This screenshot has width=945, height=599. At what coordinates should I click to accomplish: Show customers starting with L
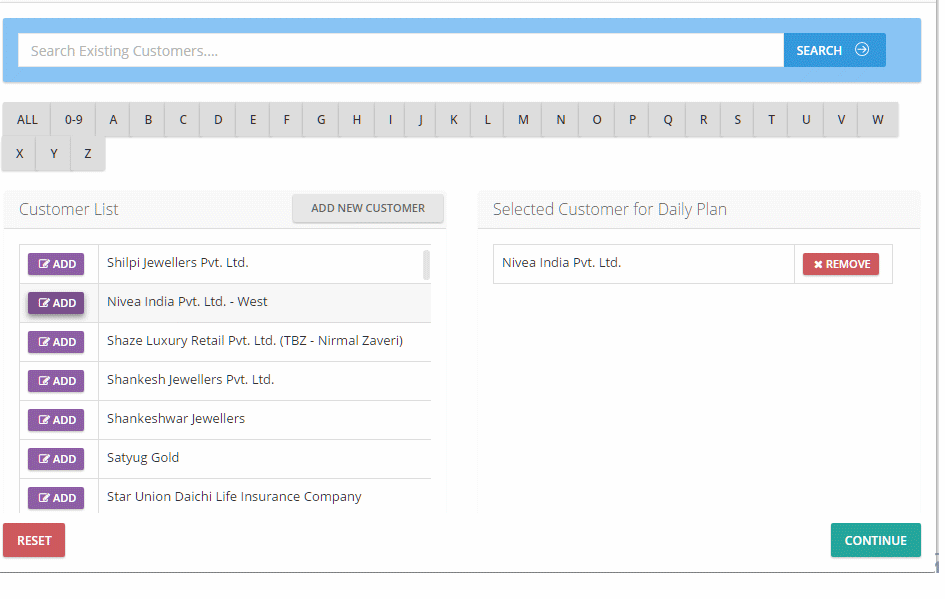(x=487, y=119)
